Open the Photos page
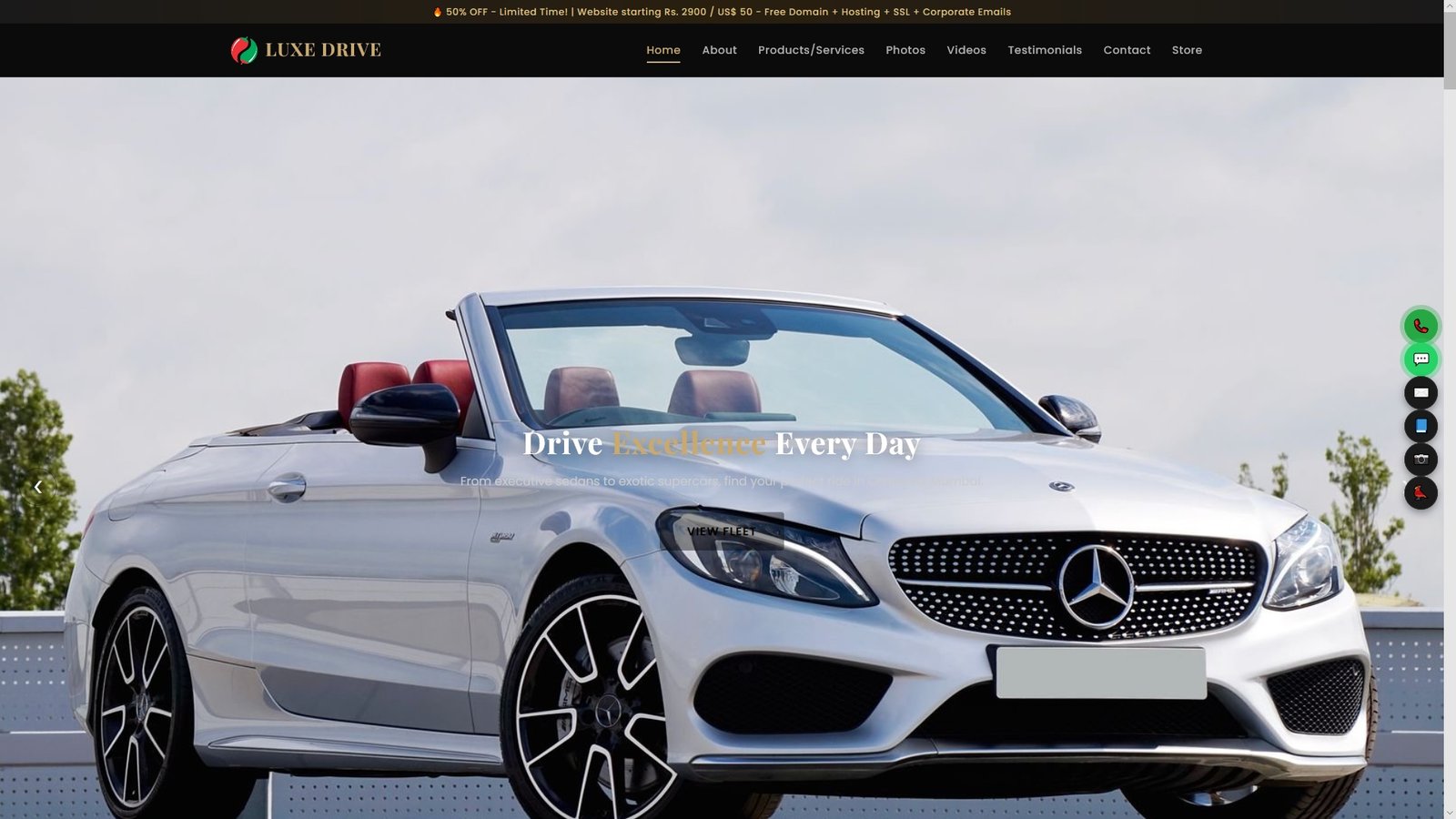 (x=905, y=50)
